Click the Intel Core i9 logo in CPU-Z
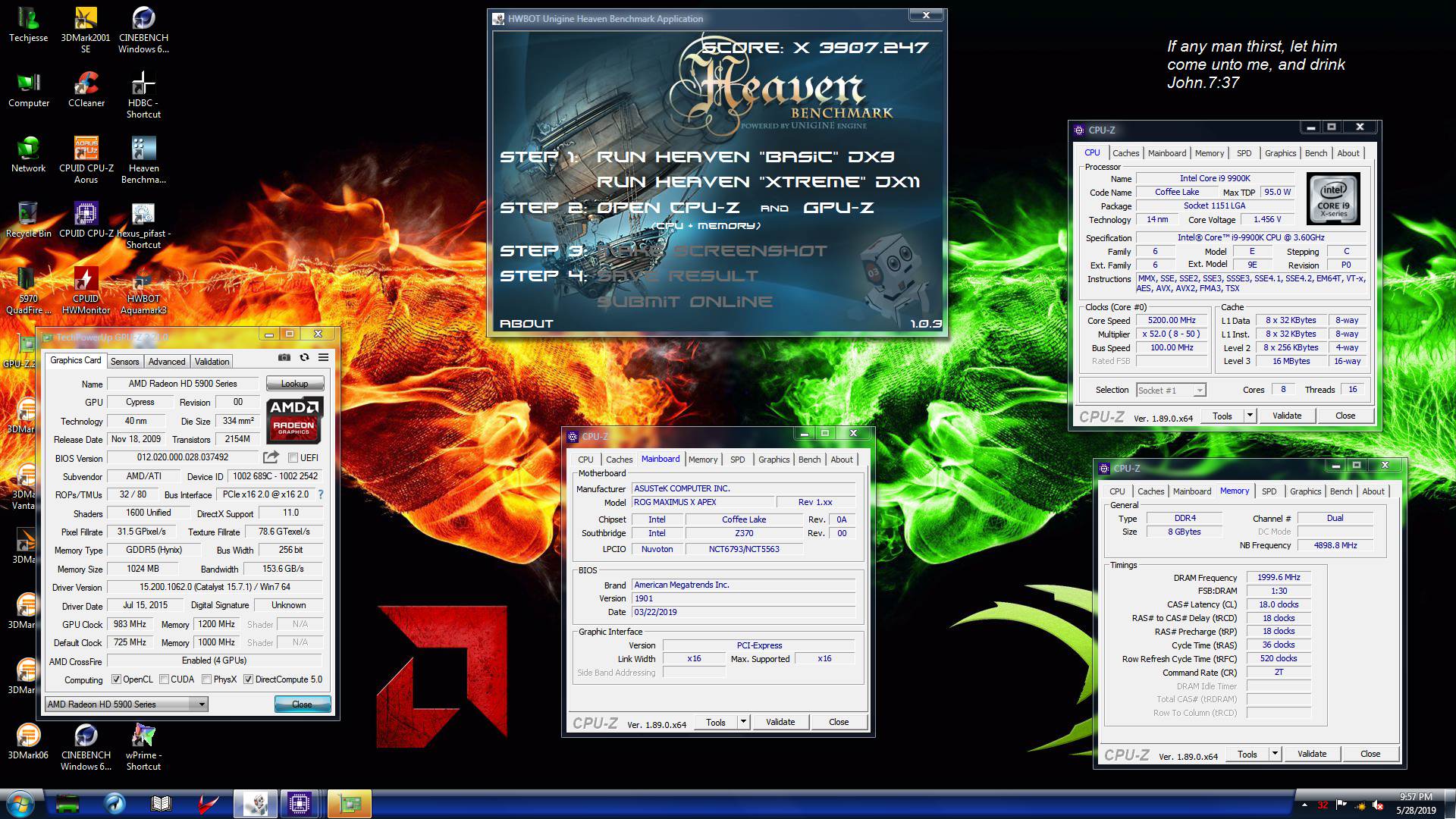Image resolution: width=1456 pixels, height=819 pixels. coord(1333,199)
